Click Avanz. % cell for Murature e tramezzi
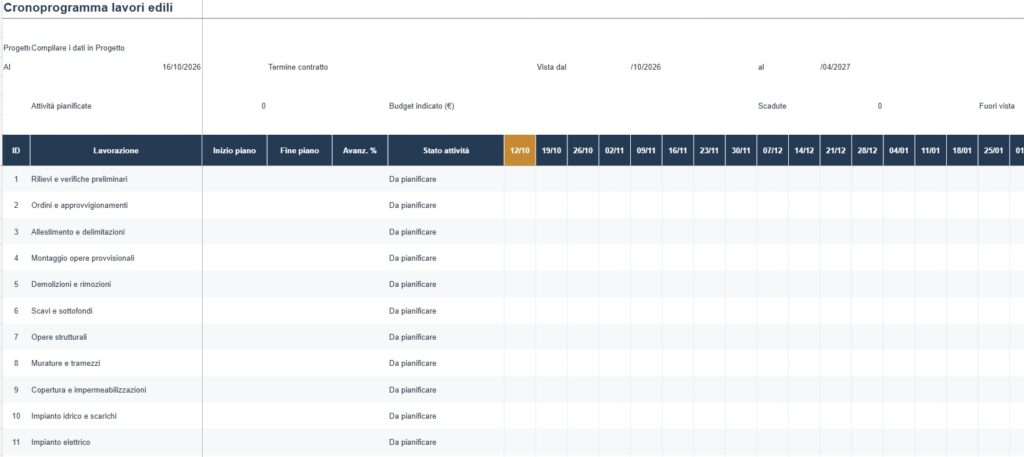Screen dimensions: 1024x457 click(x=360, y=363)
